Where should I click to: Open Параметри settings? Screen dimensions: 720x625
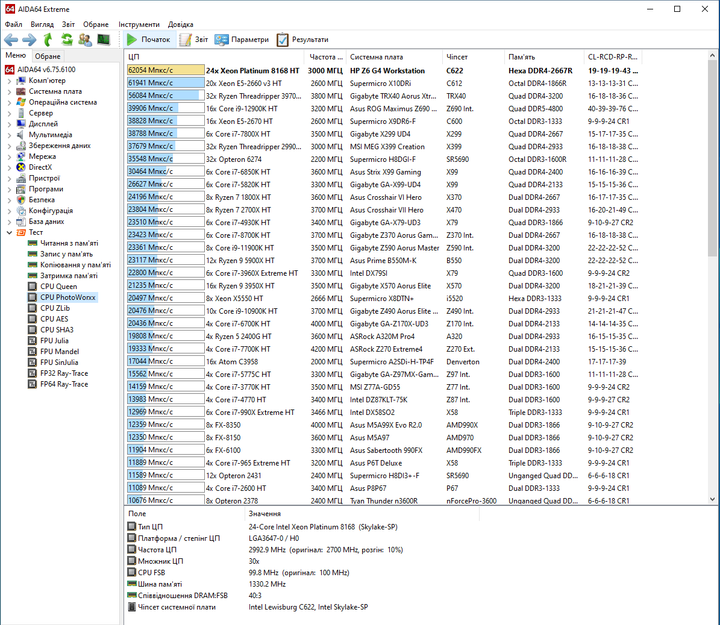tap(242, 39)
